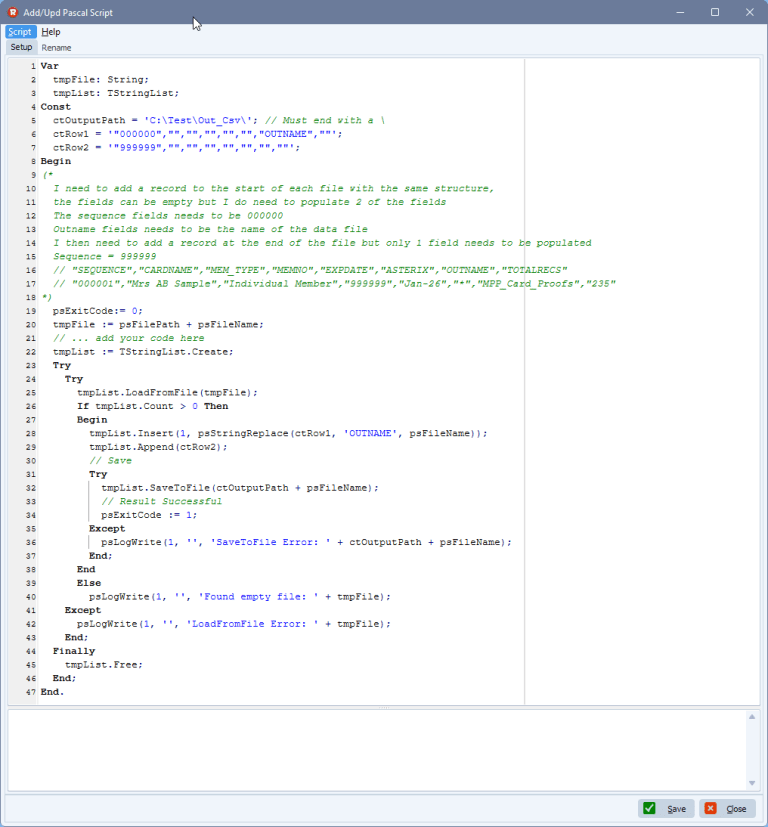Click the 'LoadFromFile Error' psLogWrite line
The width and height of the screenshot is (768, 827).
click(x=234, y=624)
